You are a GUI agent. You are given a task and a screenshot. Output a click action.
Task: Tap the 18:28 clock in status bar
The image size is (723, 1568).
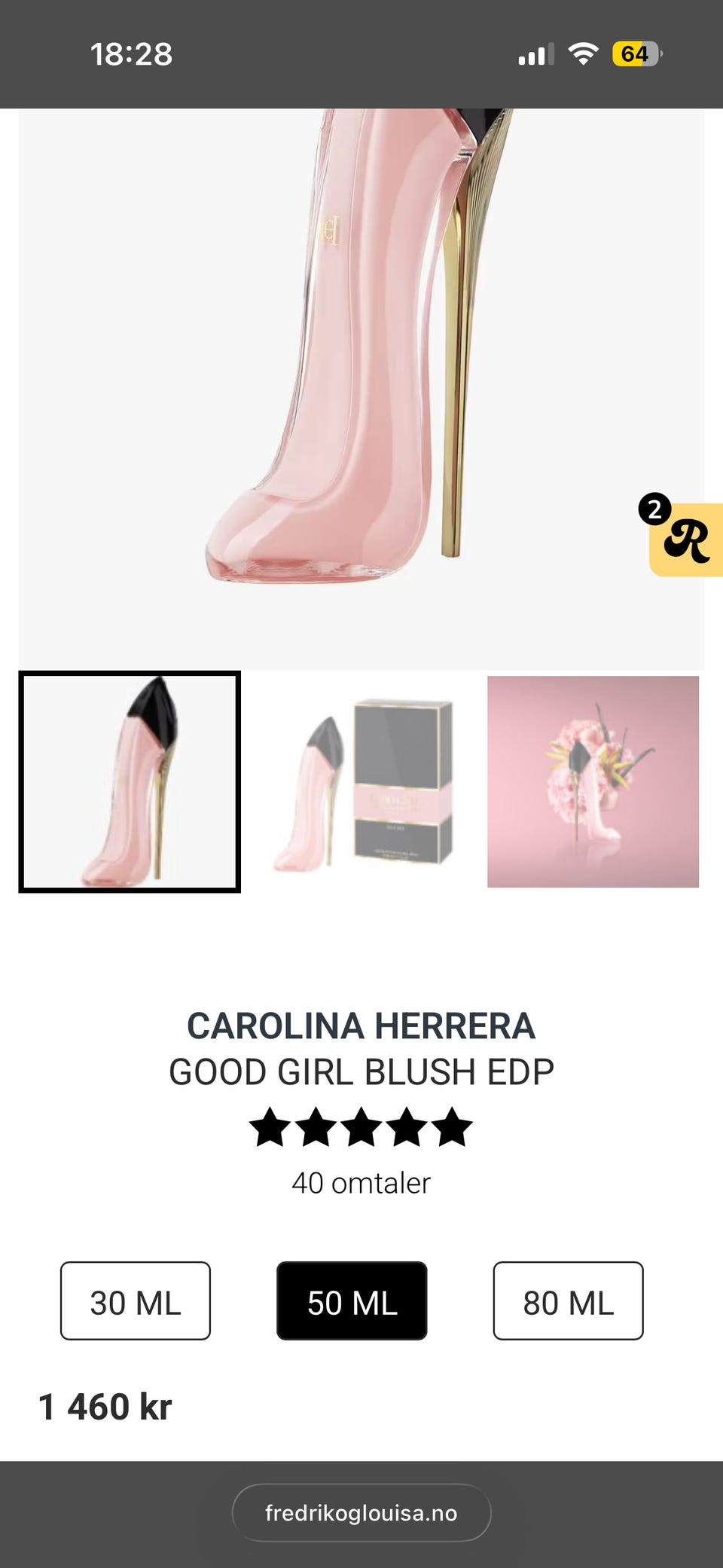point(131,54)
